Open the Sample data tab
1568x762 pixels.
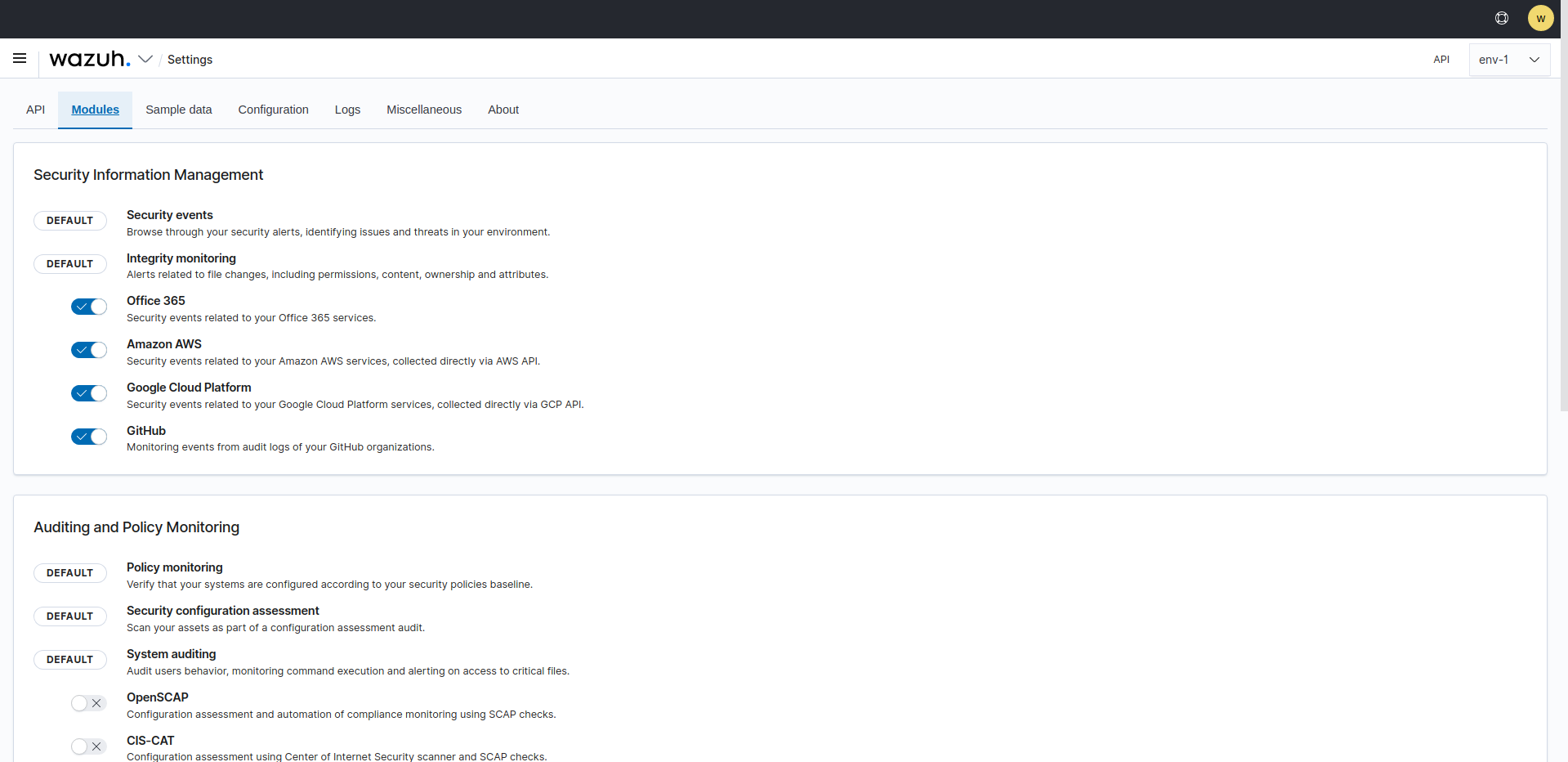pos(179,110)
